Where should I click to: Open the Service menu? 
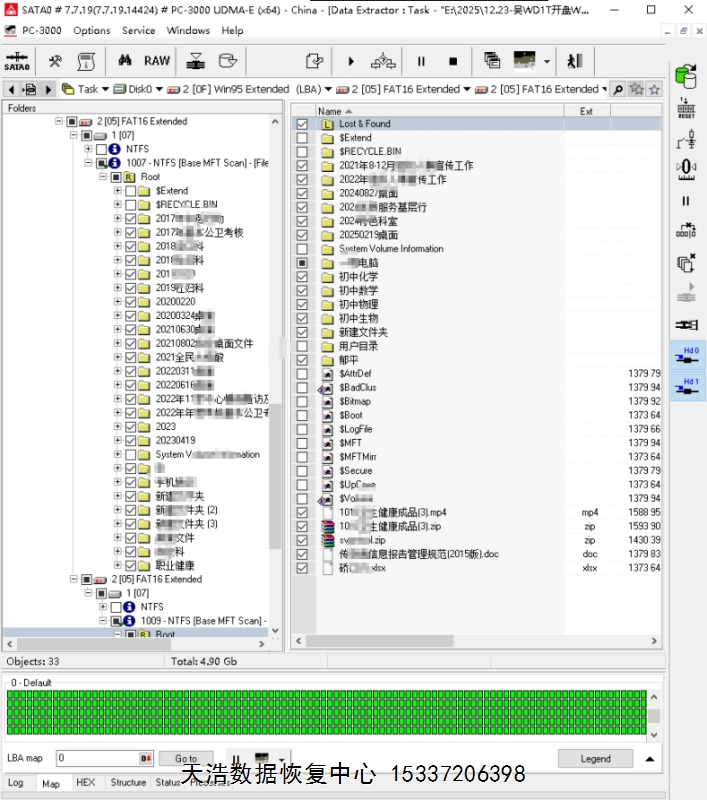coord(138,30)
